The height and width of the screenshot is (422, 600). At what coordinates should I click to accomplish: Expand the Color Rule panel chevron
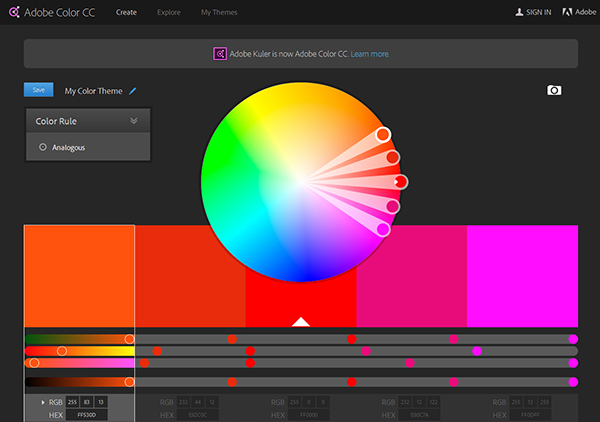tap(134, 121)
